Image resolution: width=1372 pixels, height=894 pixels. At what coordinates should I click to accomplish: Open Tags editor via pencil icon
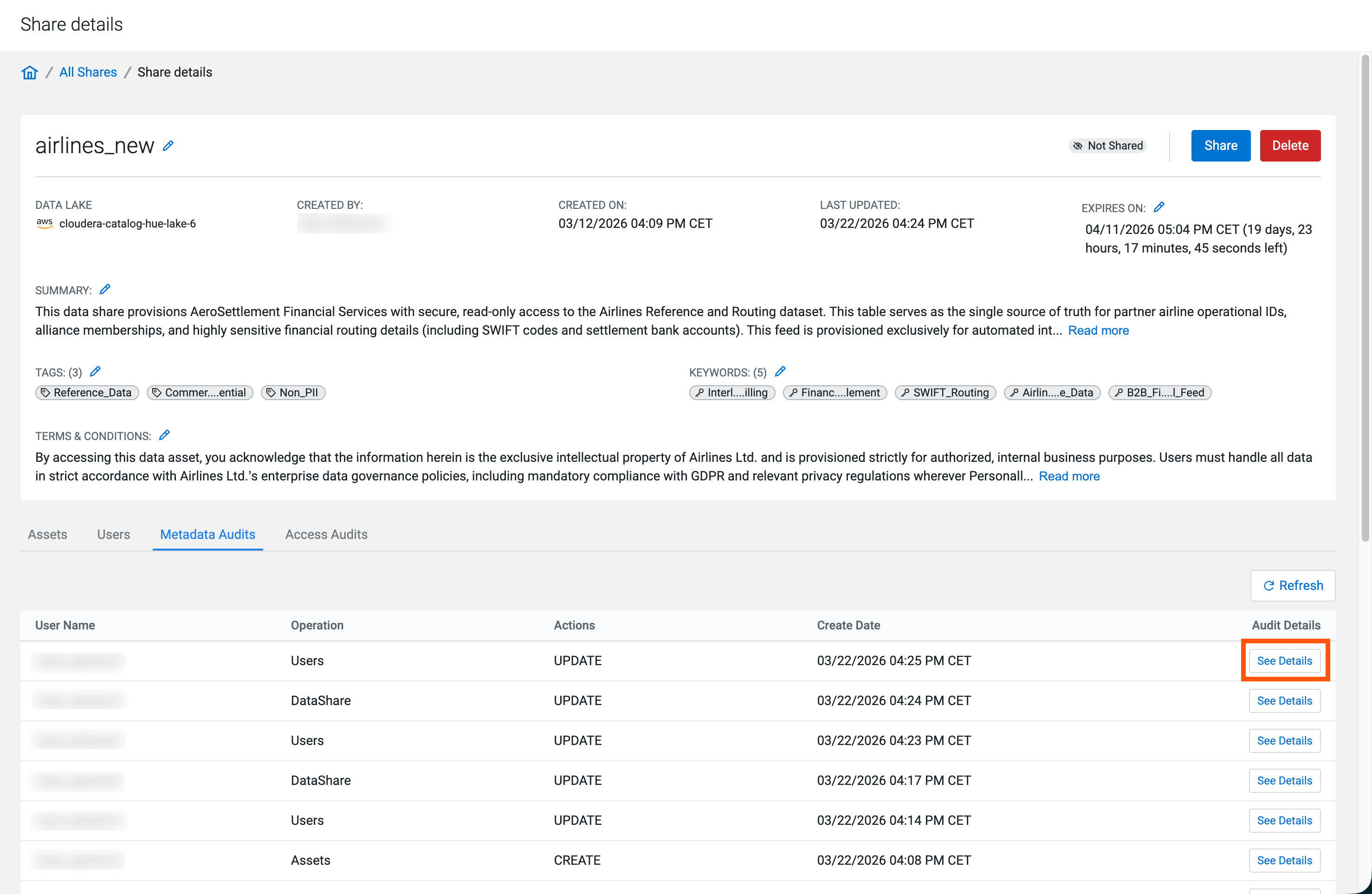[96, 372]
